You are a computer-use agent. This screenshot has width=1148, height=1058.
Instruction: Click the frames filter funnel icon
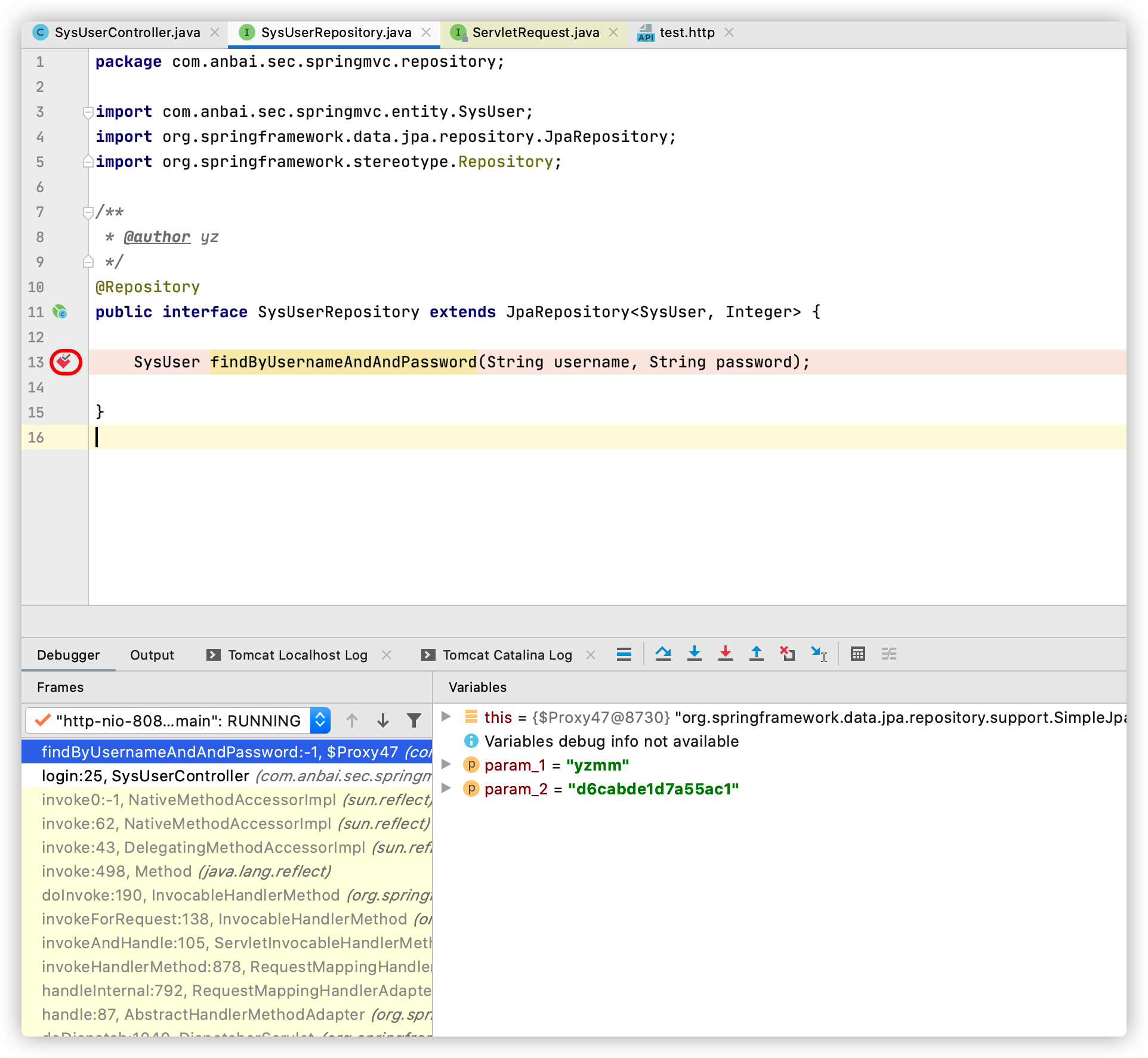pyautogui.click(x=413, y=720)
